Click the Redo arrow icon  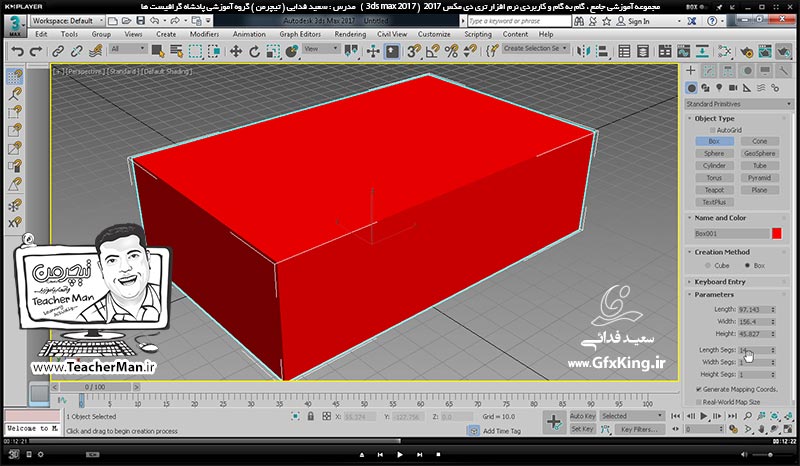tap(36, 52)
